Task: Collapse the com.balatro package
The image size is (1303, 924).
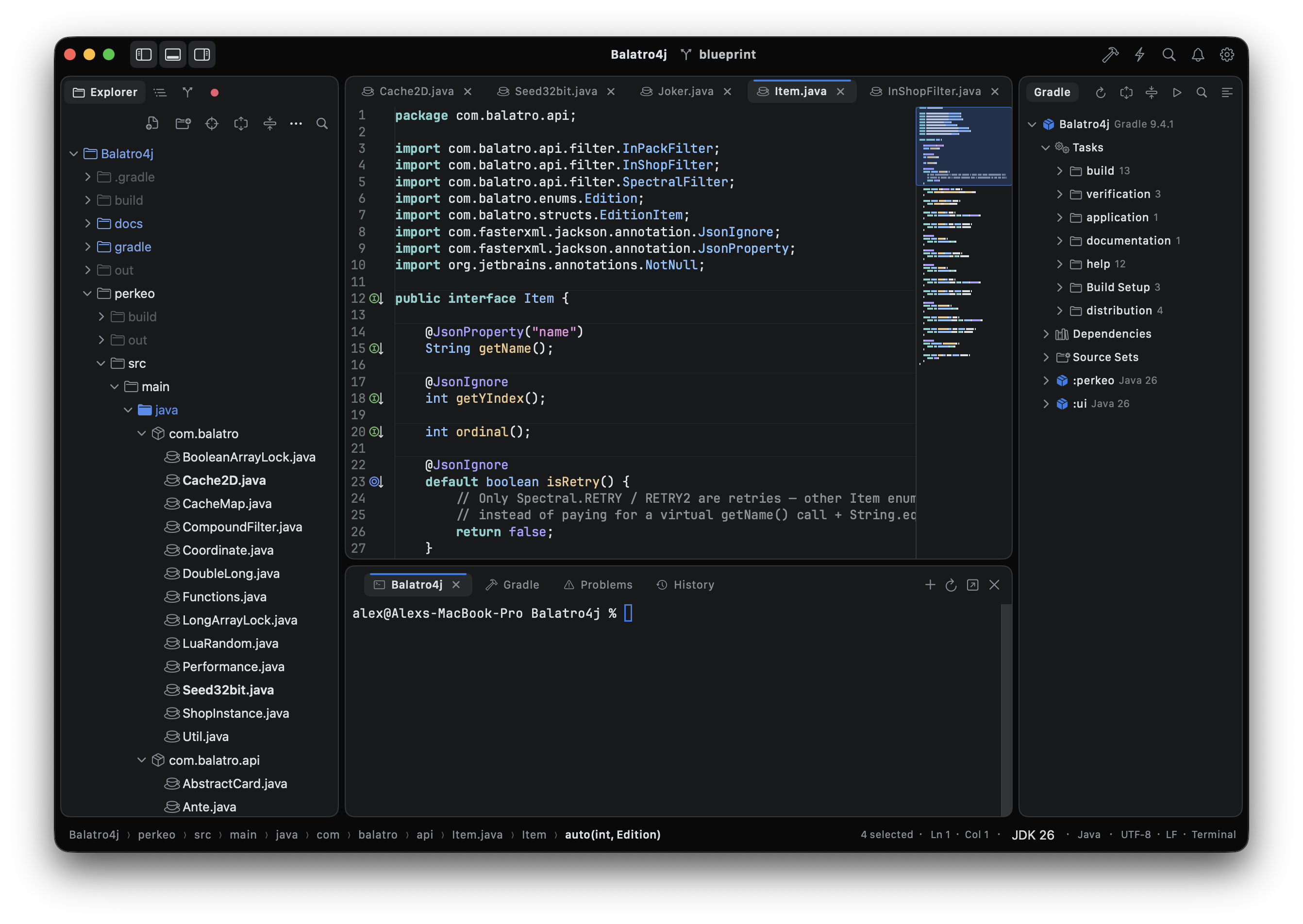Action: (x=142, y=433)
